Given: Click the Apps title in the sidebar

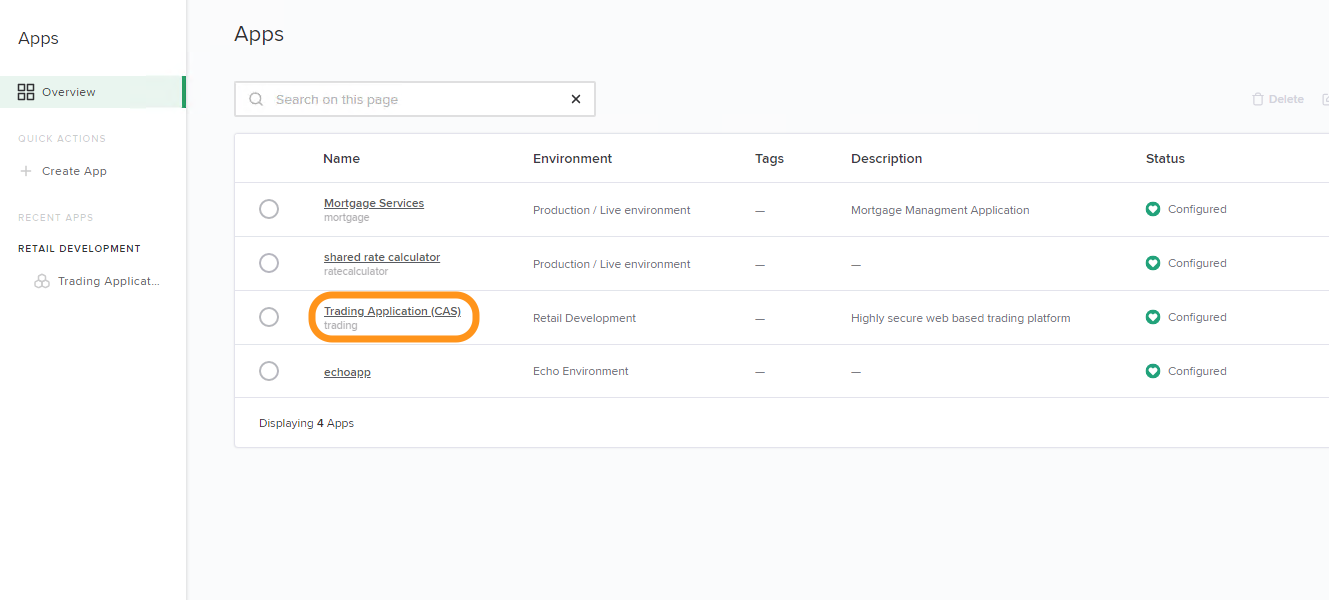Looking at the screenshot, I should point(38,38).
